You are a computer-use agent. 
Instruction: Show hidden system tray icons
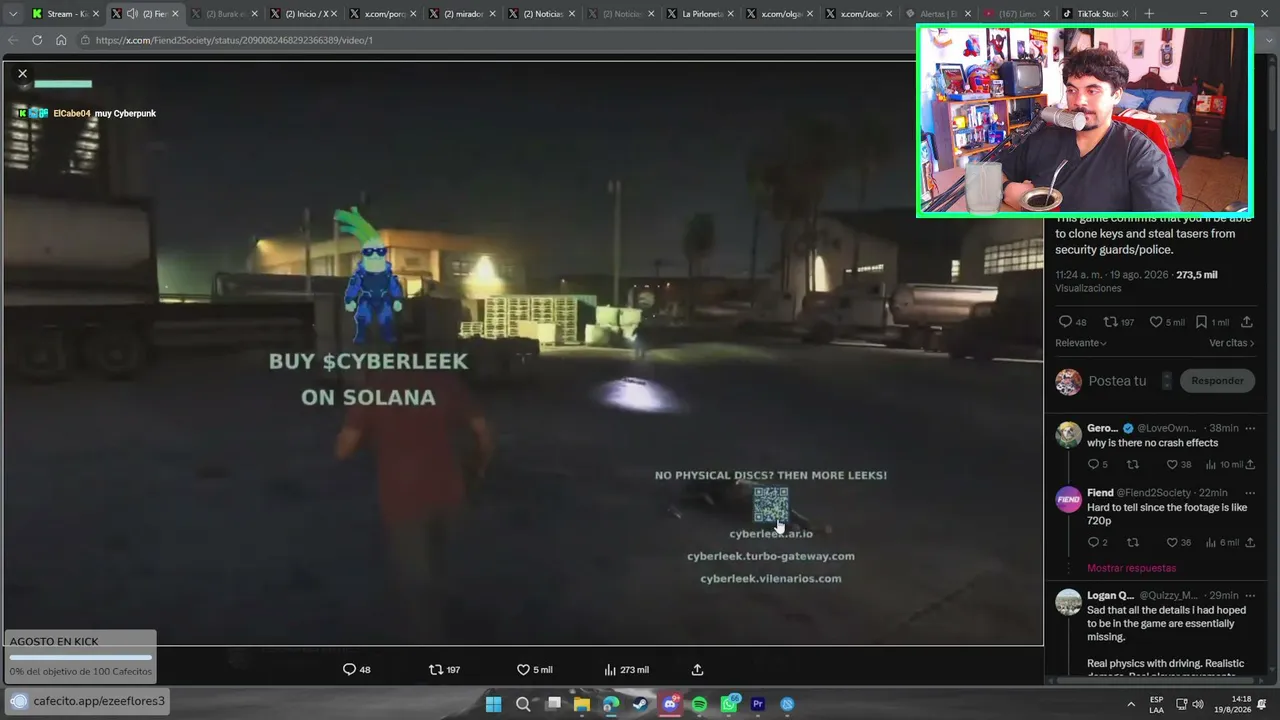(x=1131, y=703)
